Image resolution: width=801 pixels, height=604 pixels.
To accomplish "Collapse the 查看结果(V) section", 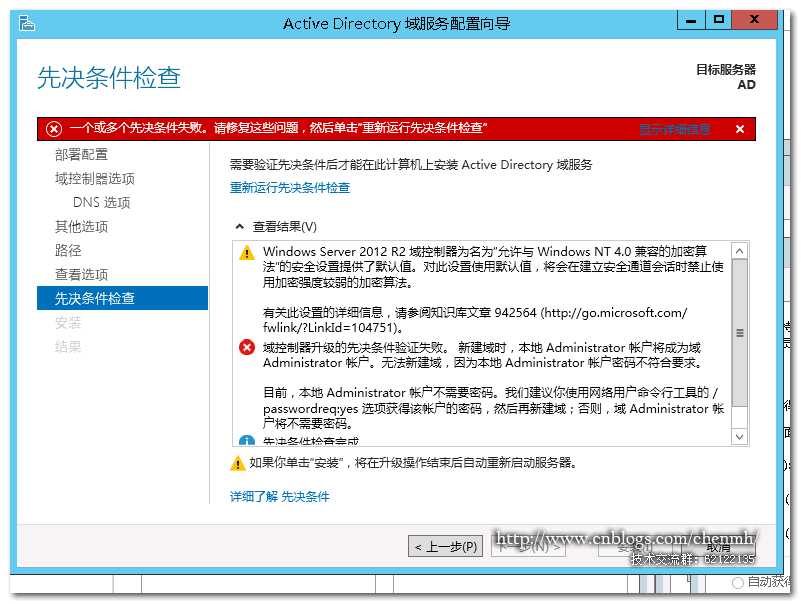I will coord(239,226).
